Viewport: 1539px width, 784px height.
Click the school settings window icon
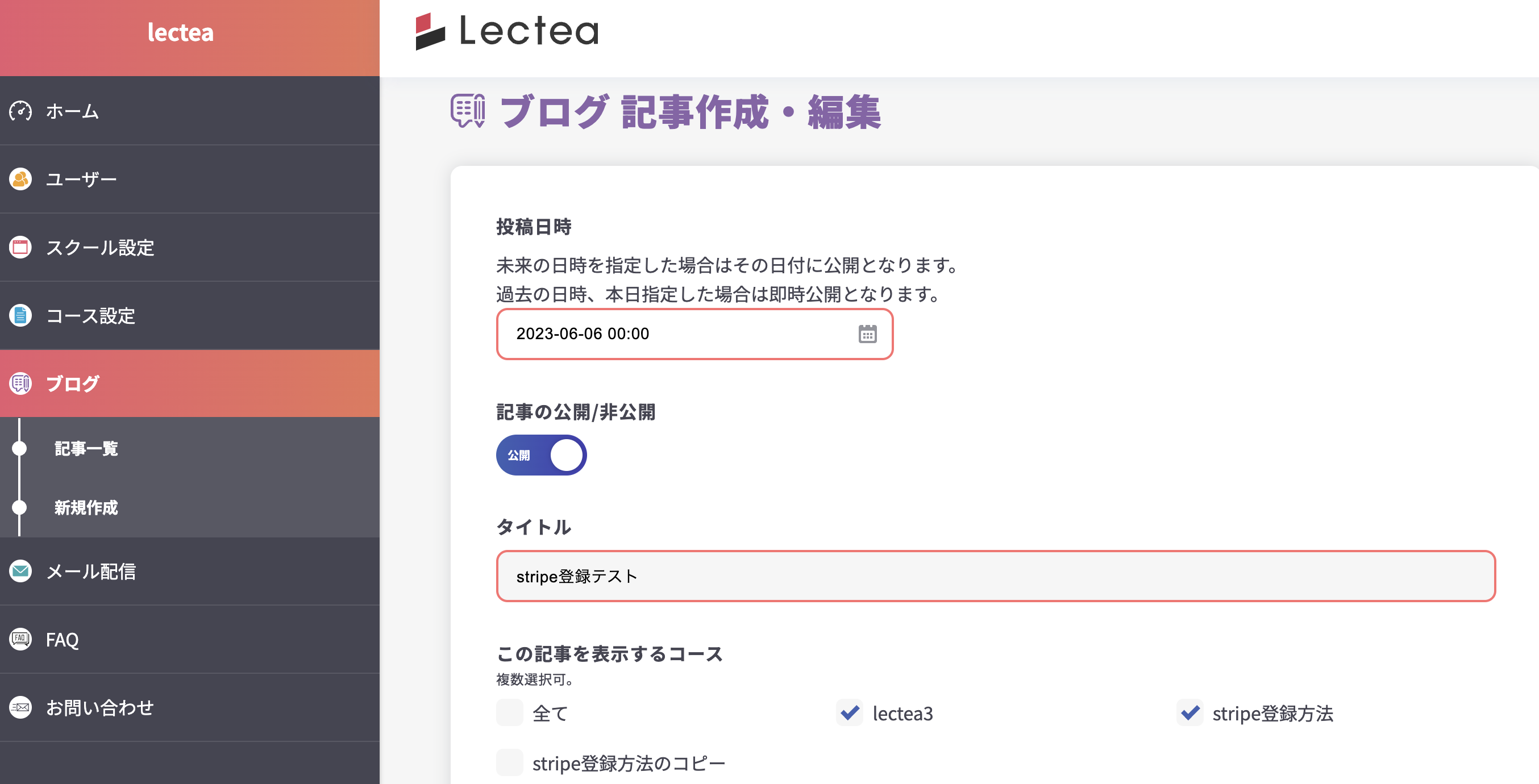click(x=20, y=247)
